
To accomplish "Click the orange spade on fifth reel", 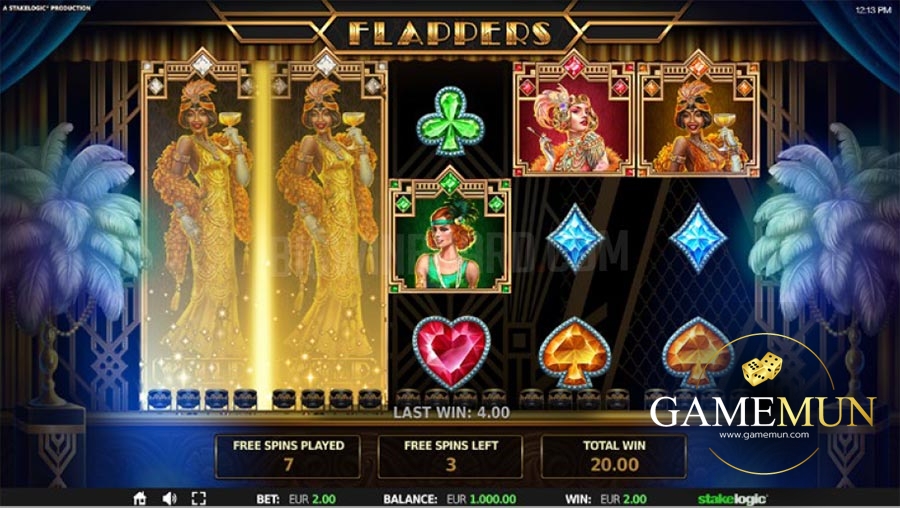I will (x=698, y=351).
